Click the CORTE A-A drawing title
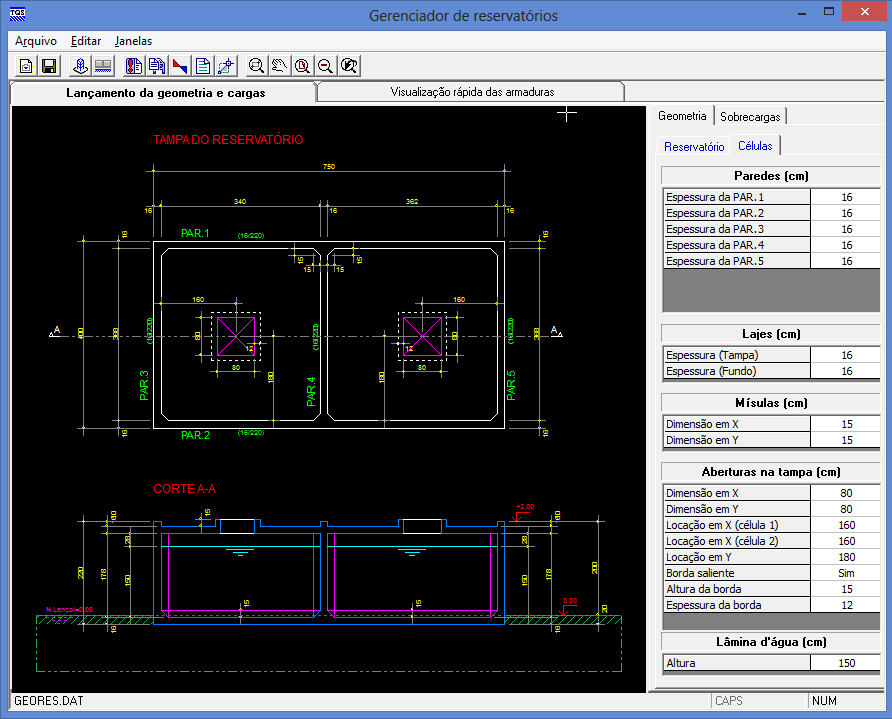The width and height of the screenshot is (892, 719). (x=184, y=489)
